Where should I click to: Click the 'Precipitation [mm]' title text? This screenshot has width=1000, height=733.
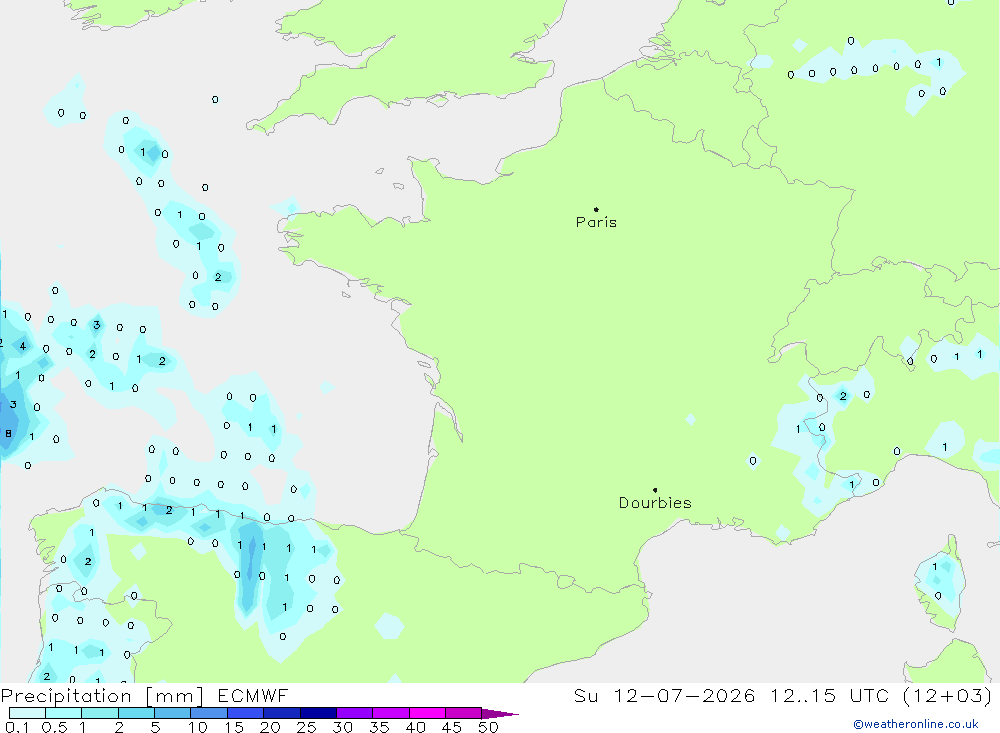[102, 695]
